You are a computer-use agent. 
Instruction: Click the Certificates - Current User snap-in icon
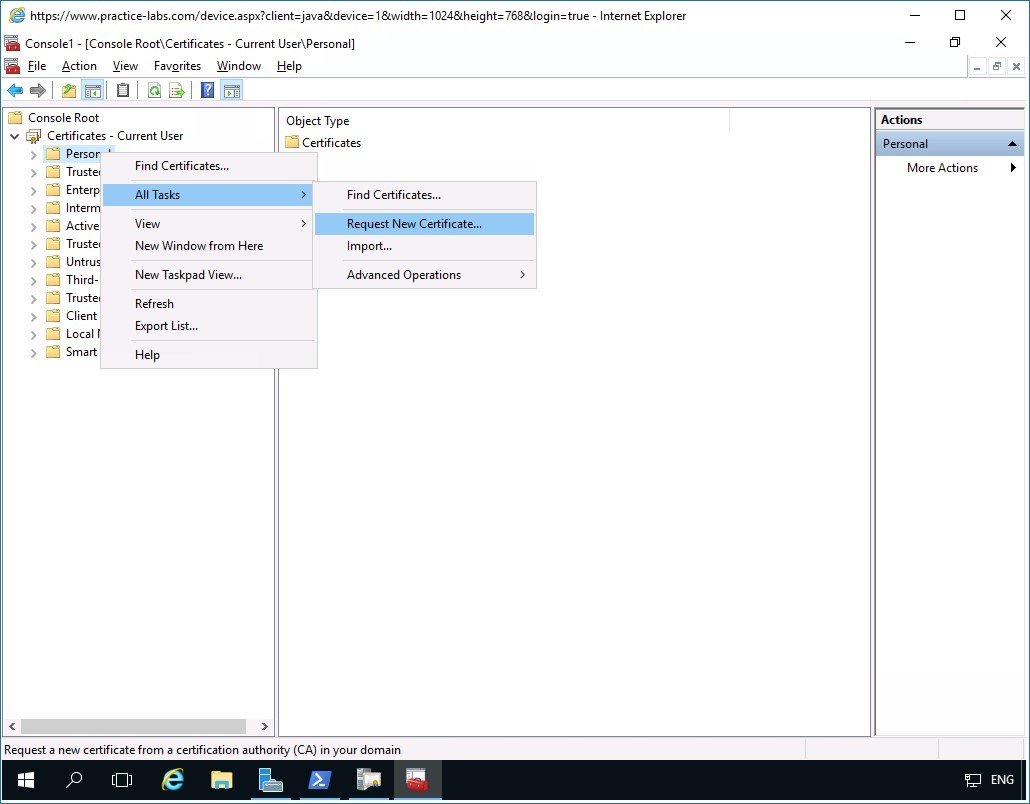pyautogui.click(x=34, y=136)
